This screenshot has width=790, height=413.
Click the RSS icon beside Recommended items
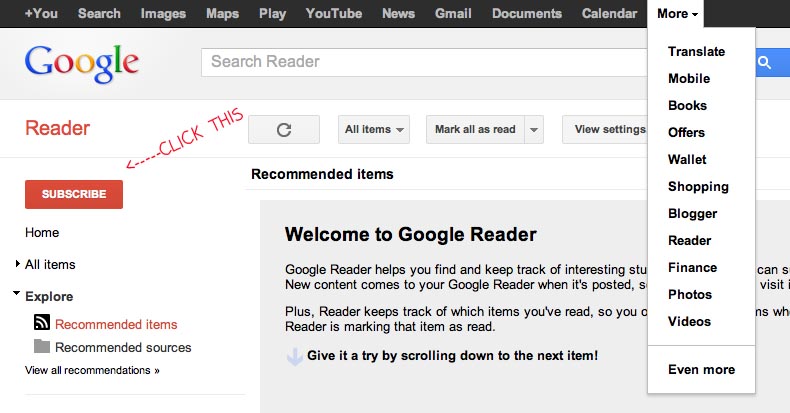(42, 323)
